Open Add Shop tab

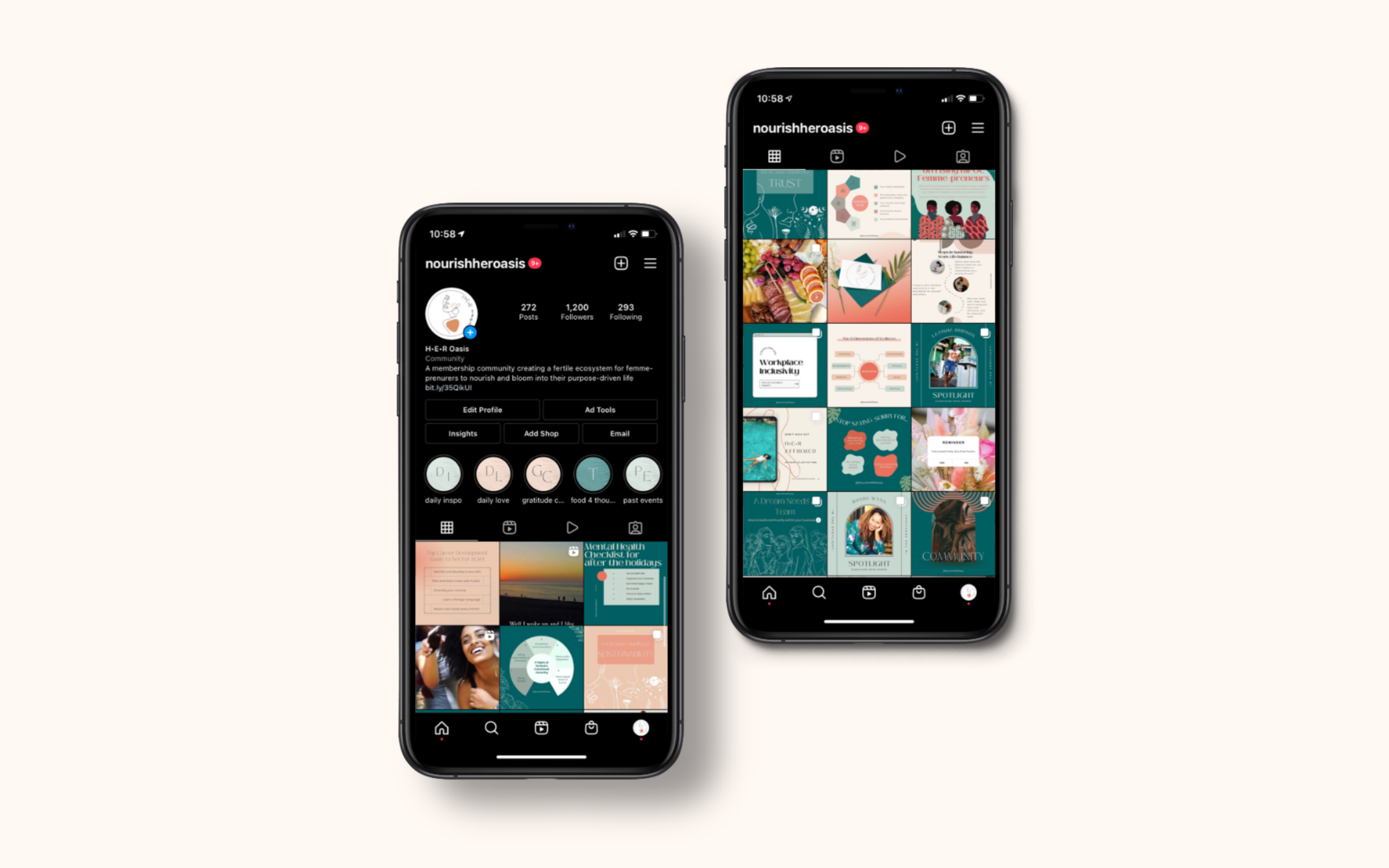[541, 433]
